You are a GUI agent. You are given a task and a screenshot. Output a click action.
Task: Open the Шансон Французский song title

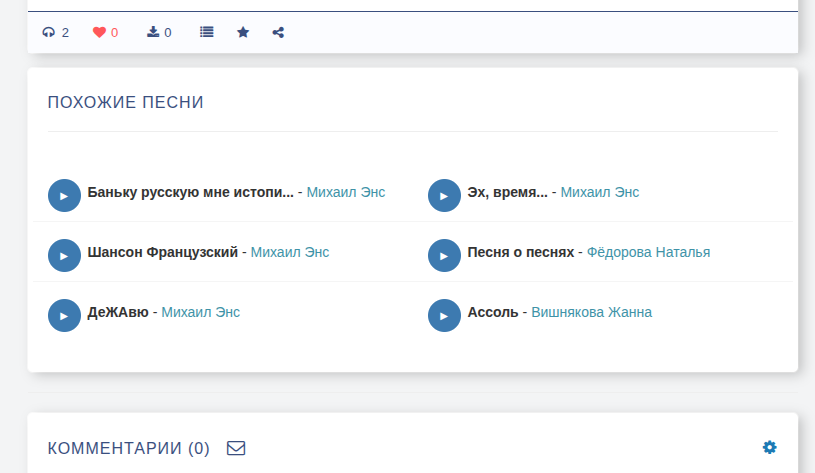coord(162,252)
